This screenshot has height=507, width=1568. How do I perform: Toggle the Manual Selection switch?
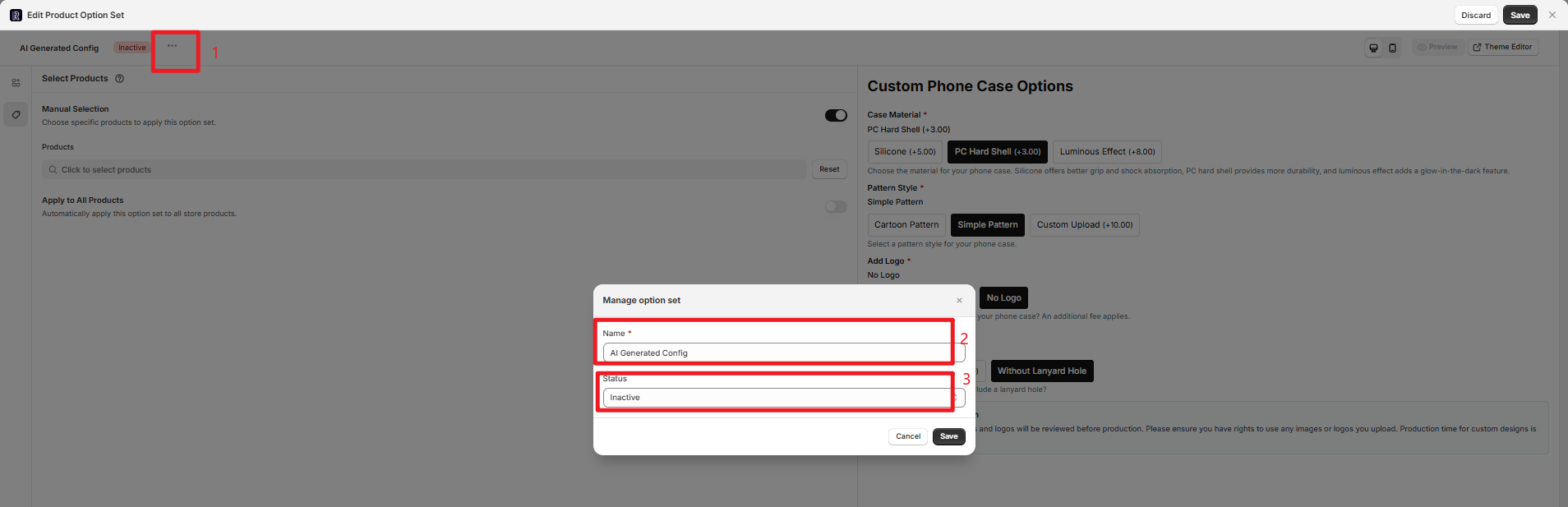[x=835, y=116]
